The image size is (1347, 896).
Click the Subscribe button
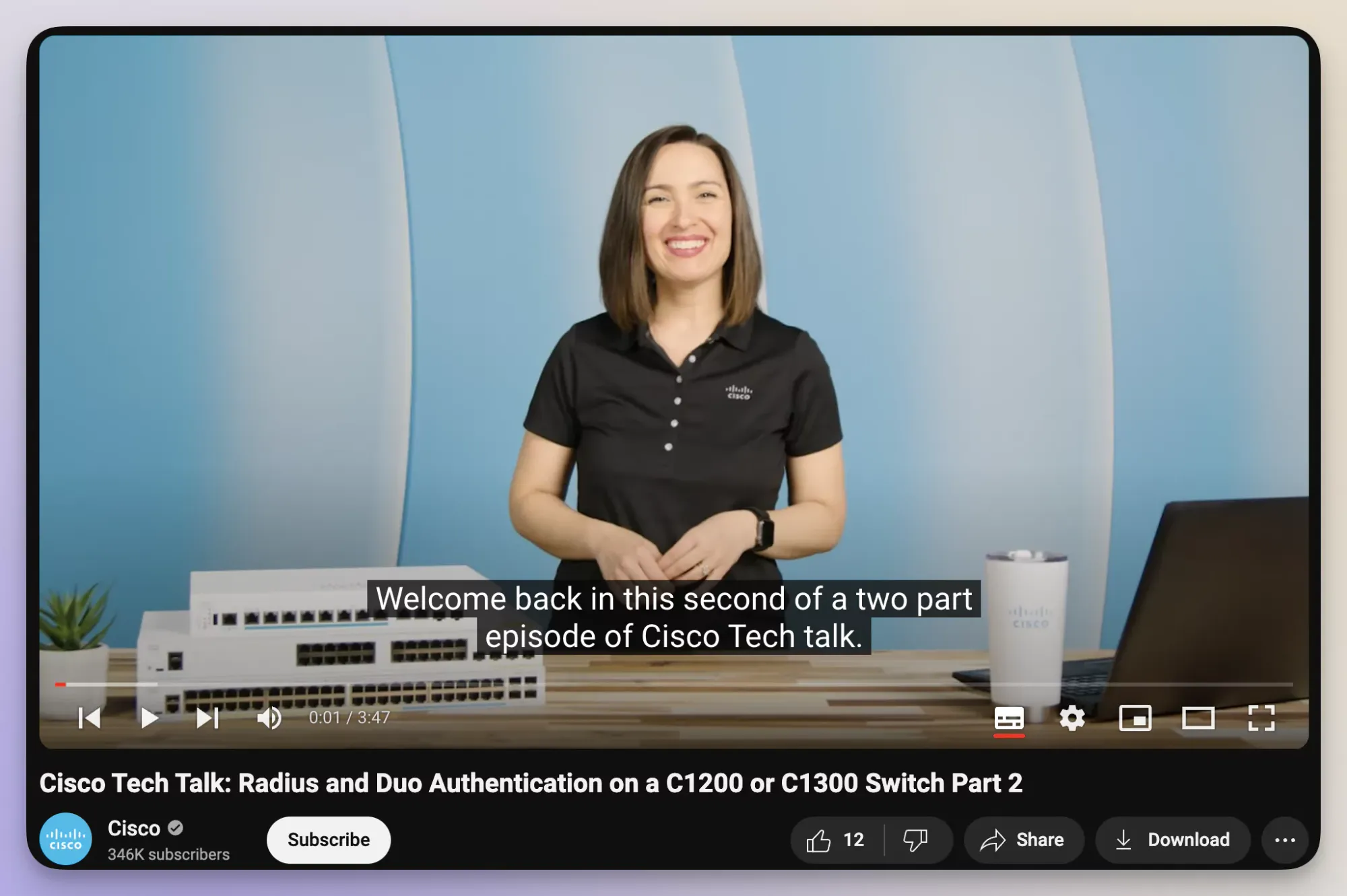[x=328, y=839]
